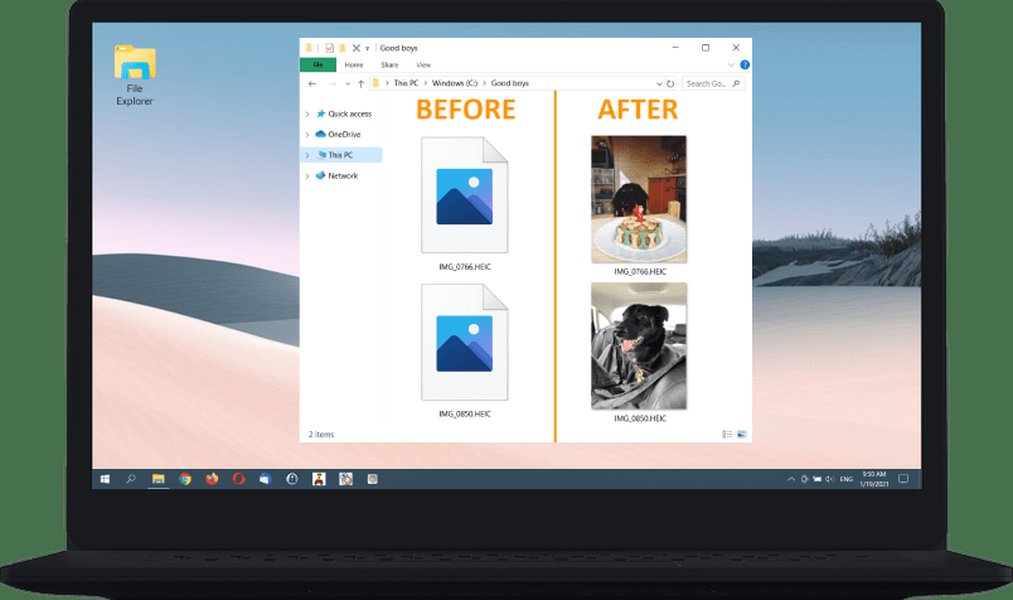
Task: Open the File Explorer desktop shortcut
Action: click(x=134, y=75)
